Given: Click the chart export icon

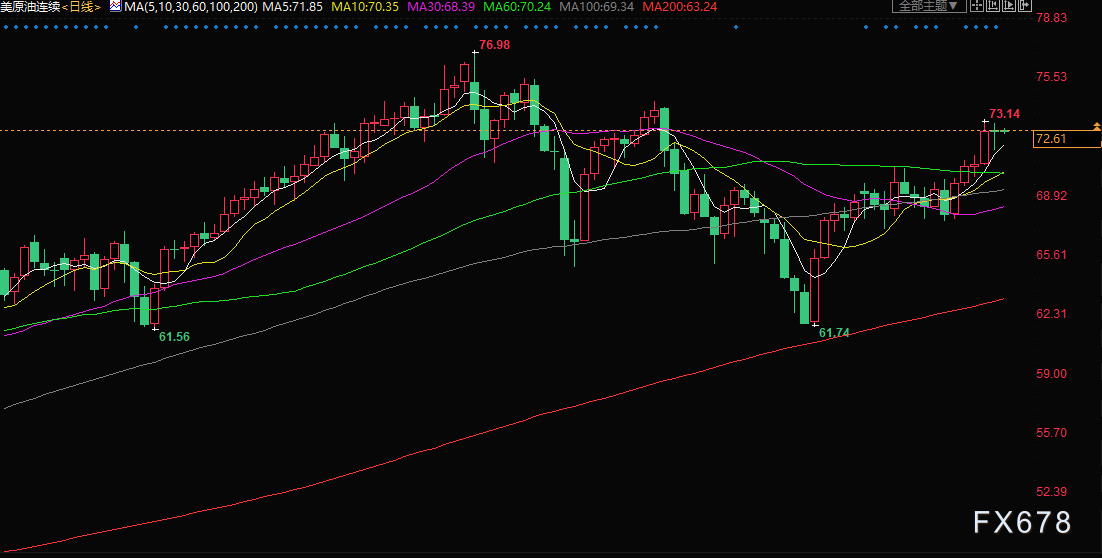Looking at the screenshot, I should pos(1025,6).
